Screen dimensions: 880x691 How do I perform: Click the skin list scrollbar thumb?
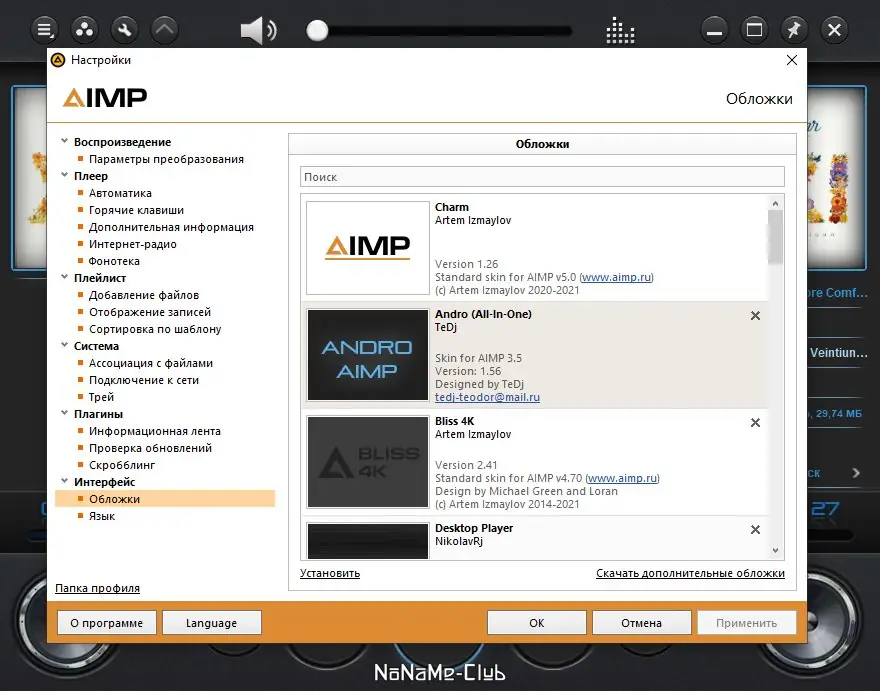point(775,237)
